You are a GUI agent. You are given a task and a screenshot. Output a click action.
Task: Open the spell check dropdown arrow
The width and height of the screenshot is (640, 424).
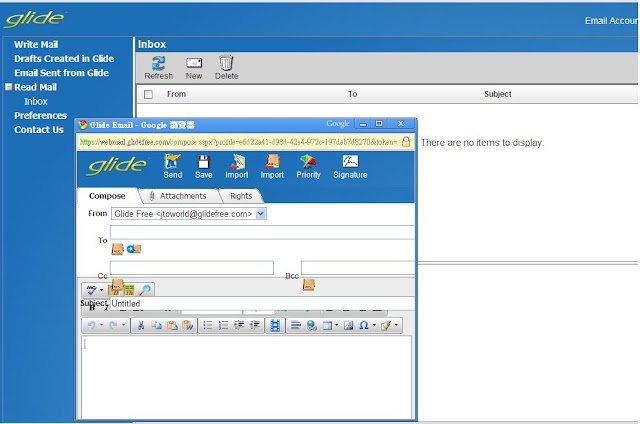point(101,290)
